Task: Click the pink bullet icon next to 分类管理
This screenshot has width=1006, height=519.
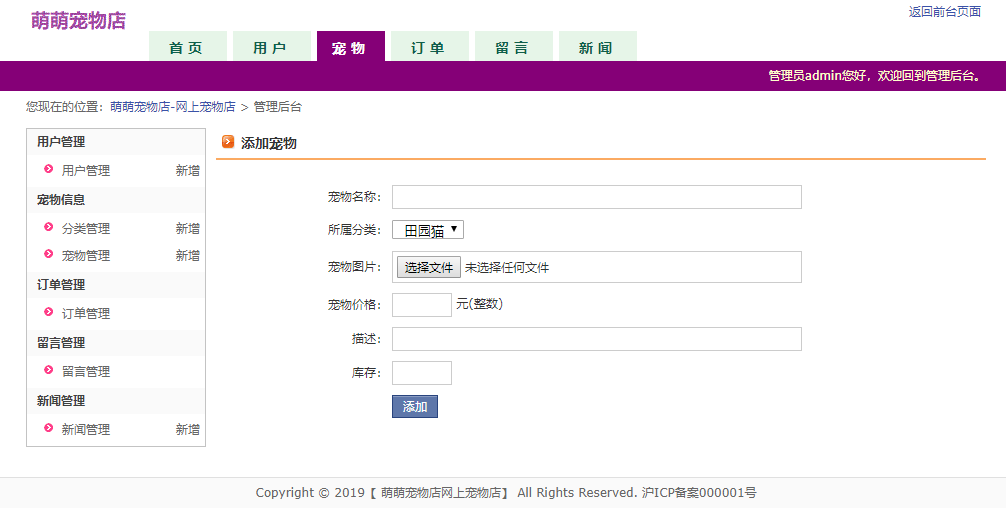Action: point(49,227)
